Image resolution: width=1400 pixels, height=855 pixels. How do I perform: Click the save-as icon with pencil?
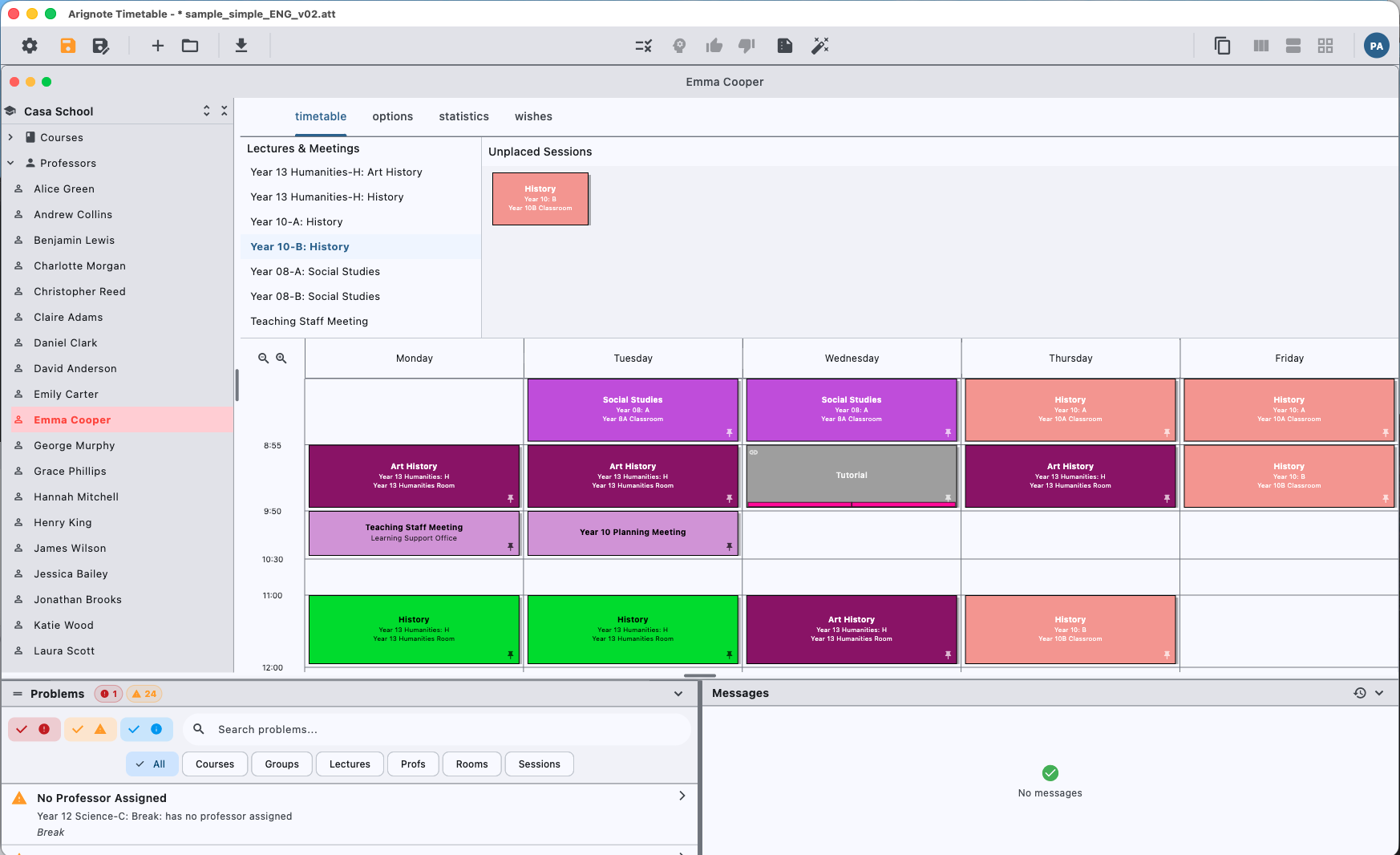[x=100, y=46]
